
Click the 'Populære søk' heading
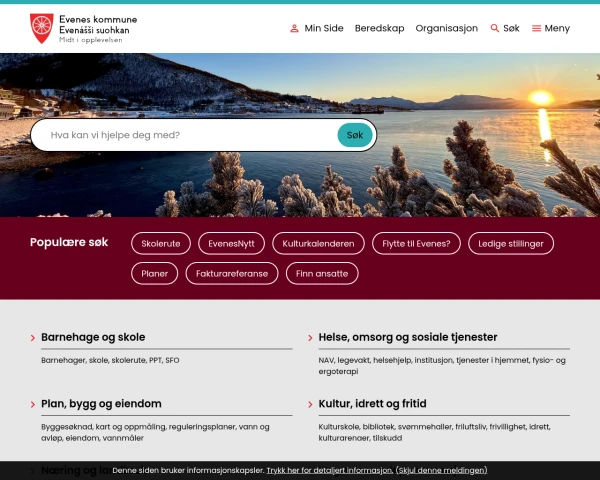tap(69, 243)
